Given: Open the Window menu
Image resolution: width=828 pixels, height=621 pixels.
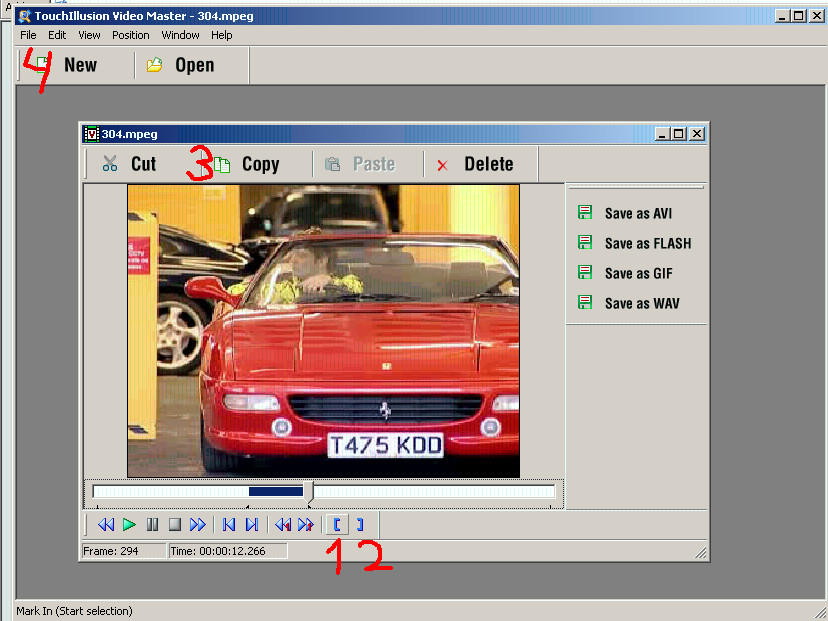Looking at the screenshot, I should point(180,35).
